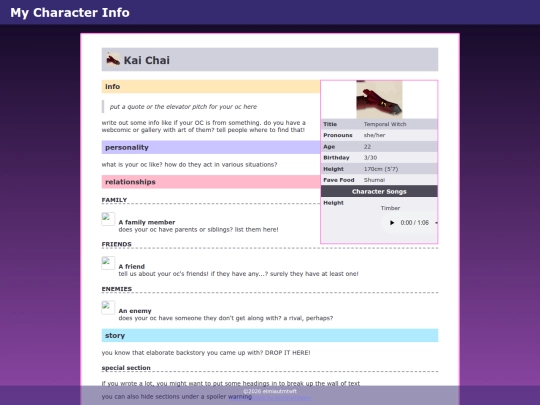Screen dimensions: 540x405
Task: Click the Age row label
Action: click(x=329, y=147)
